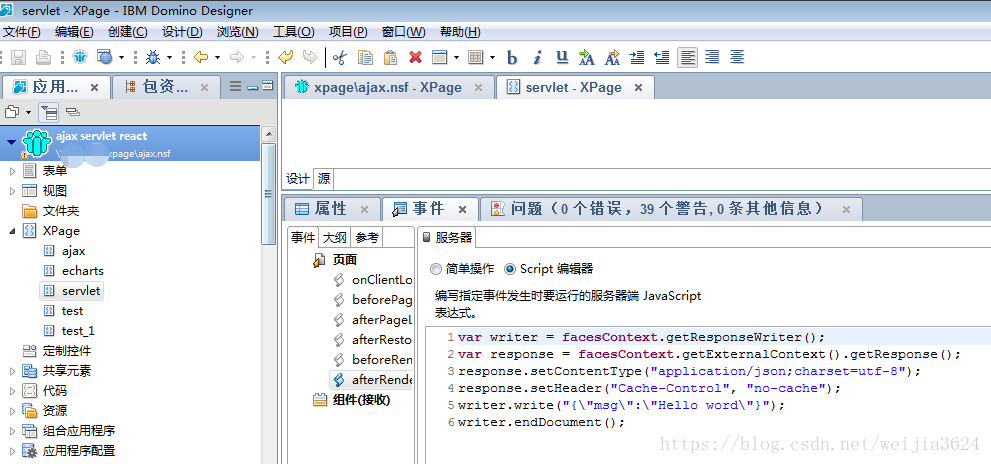This screenshot has height=464, width=991.
Task: Click the Decrease font size icon
Action: tap(612, 58)
